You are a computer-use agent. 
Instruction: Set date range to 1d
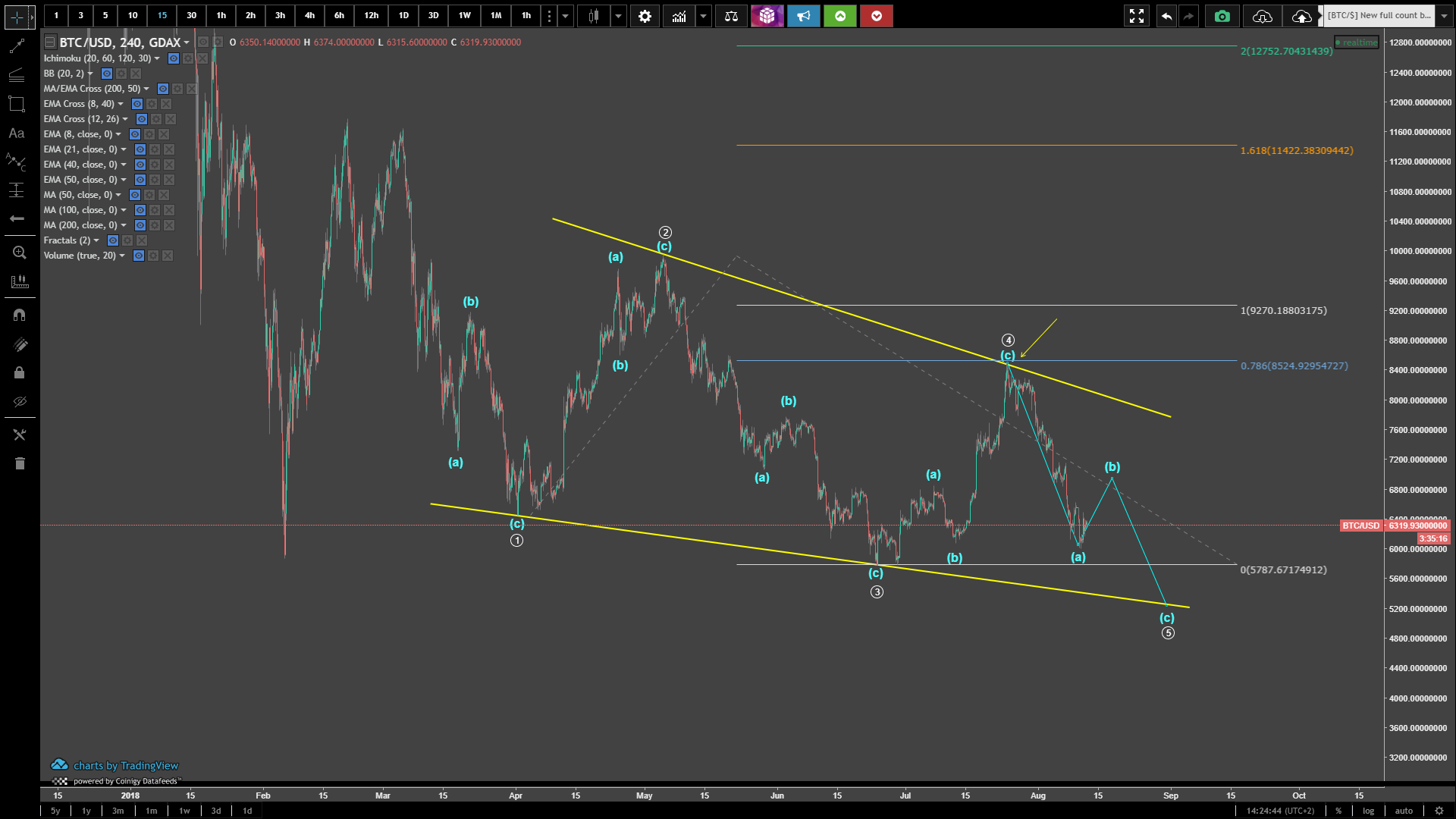click(x=247, y=811)
